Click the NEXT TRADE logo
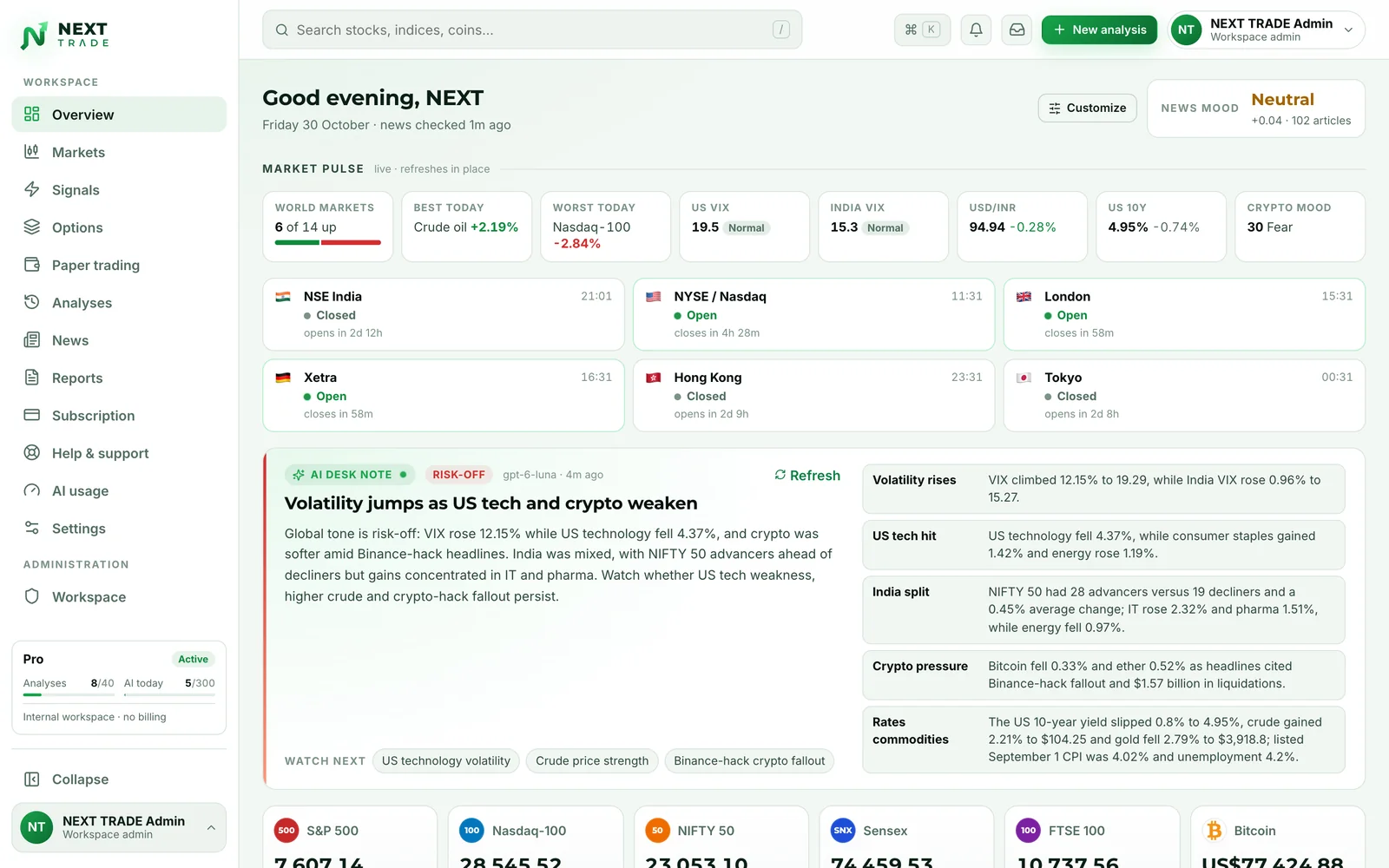The width and height of the screenshot is (1389, 868). click(x=66, y=35)
